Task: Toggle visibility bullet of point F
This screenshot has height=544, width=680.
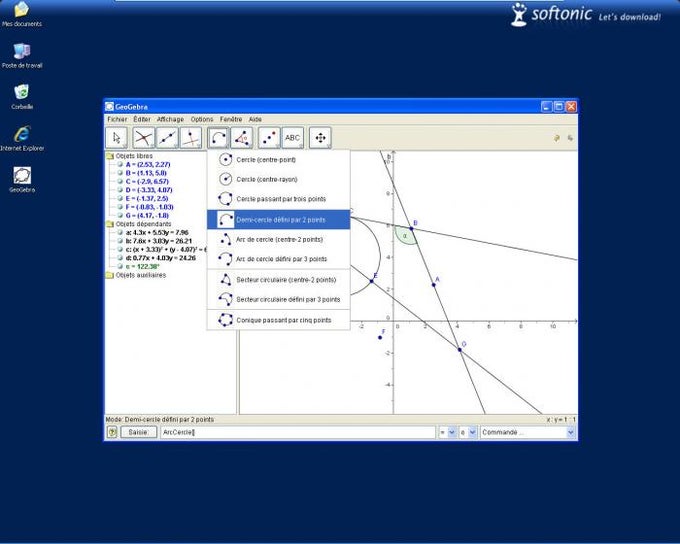Action: click(120, 207)
